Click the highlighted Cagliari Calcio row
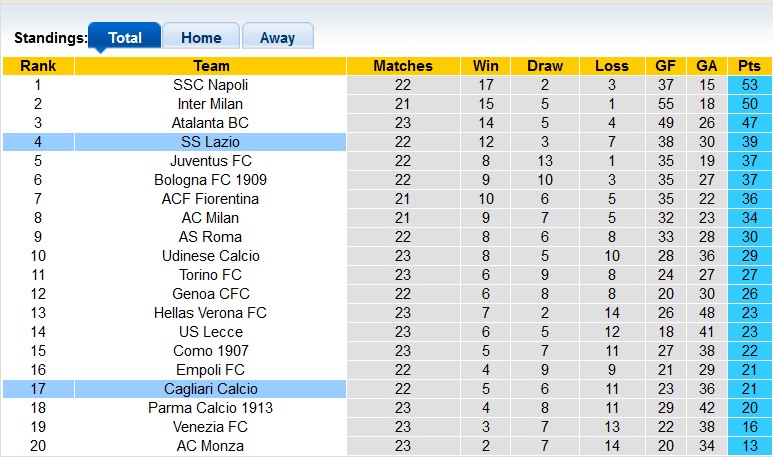Screen dimensions: 773x457 [x=210, y=389]
